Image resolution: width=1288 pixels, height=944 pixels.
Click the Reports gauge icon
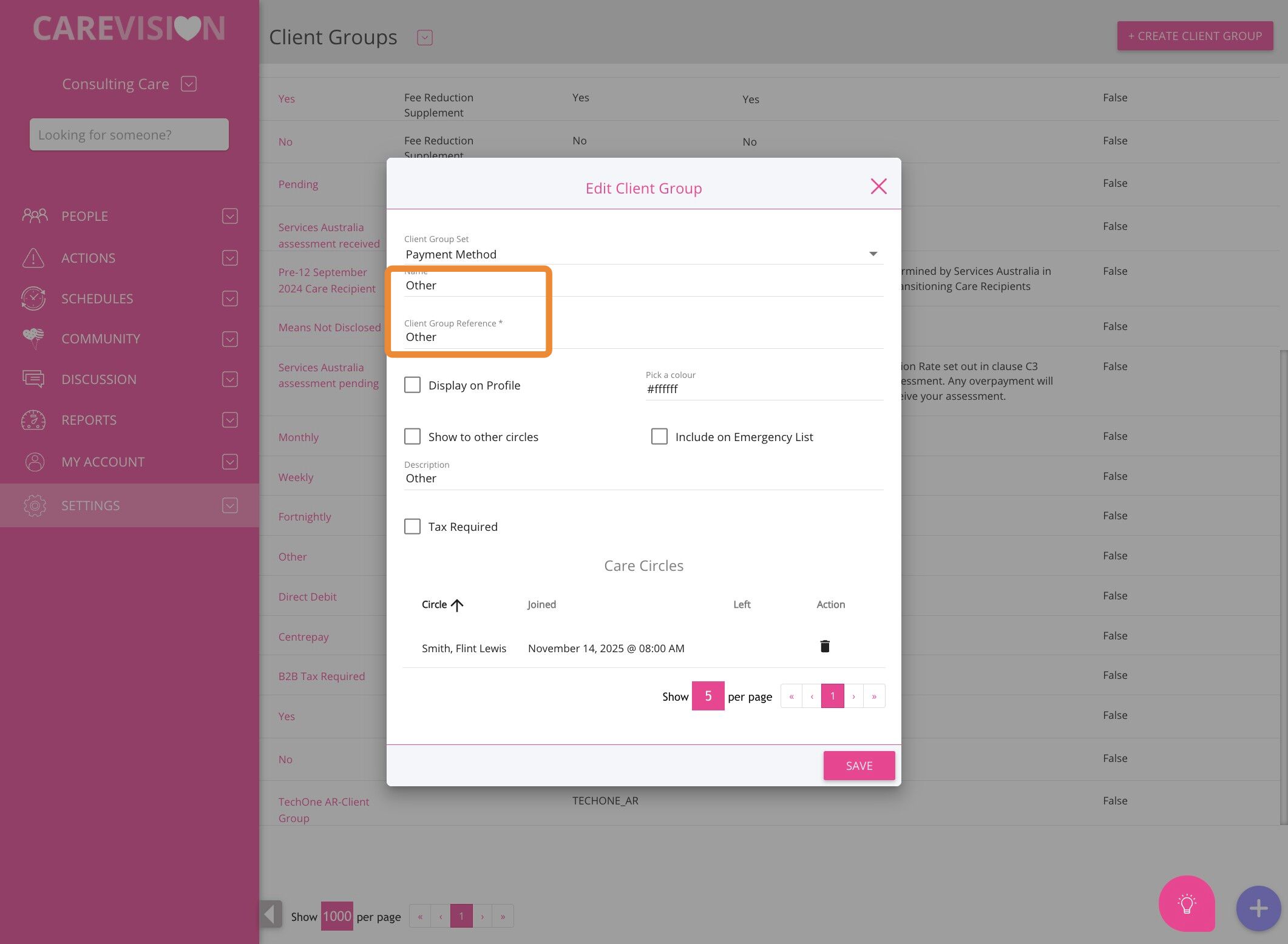(33, 420)
